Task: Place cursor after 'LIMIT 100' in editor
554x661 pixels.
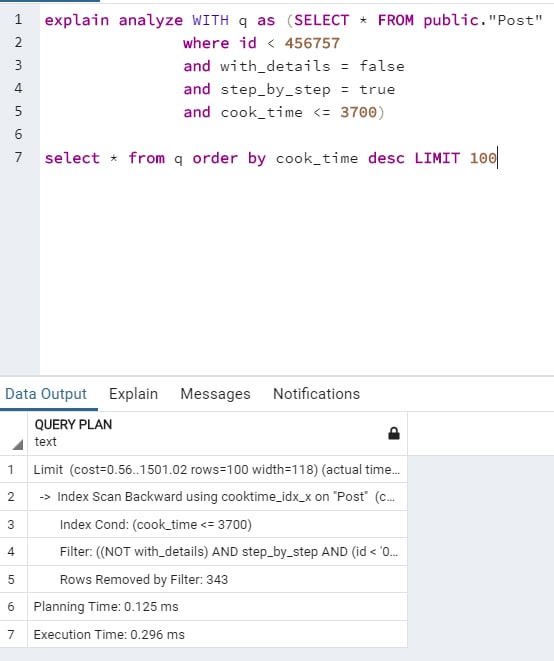Action: (x=498, y=158)
